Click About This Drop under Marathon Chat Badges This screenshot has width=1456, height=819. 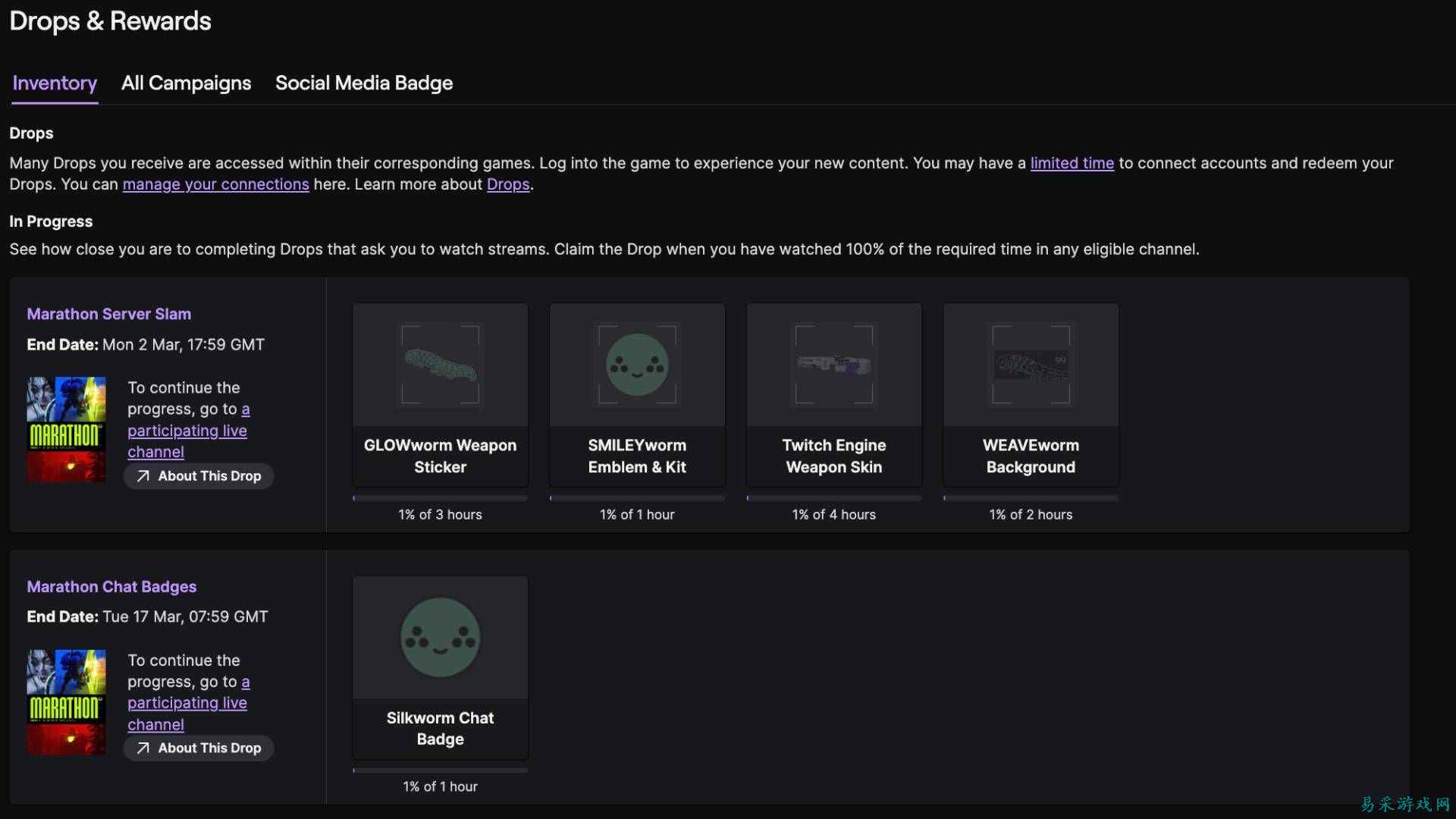(x=199, y=748)
